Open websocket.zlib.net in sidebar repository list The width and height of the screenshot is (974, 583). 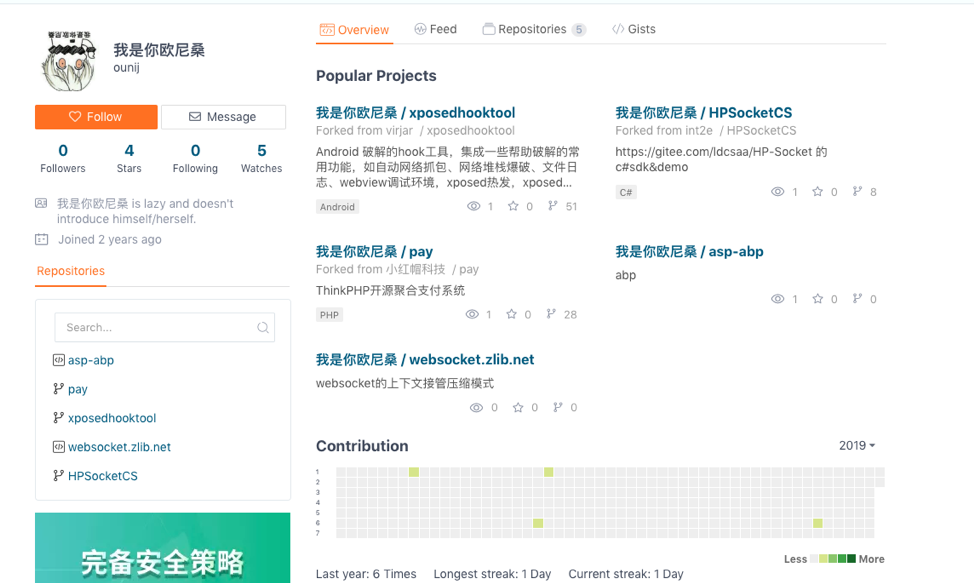pyautogui.click(x=119, y=447)
